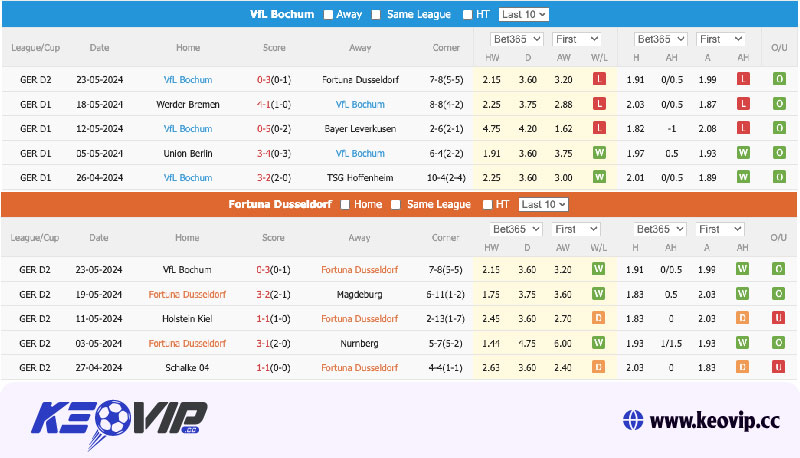The width and height of the screenshot is (800, 458).
Task: Open the Last 10 dropdown for Fortuna Dusseldorf
Action: click(x=543, y=205)
